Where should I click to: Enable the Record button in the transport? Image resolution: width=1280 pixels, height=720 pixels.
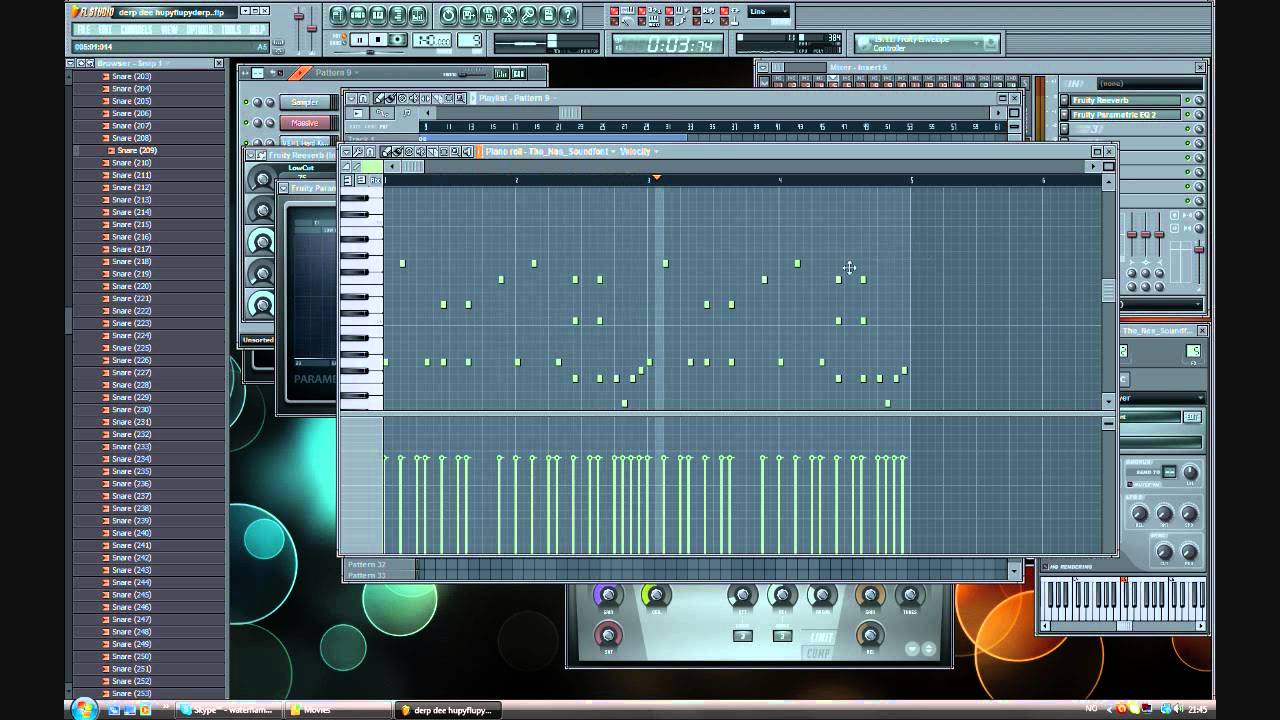397,40
